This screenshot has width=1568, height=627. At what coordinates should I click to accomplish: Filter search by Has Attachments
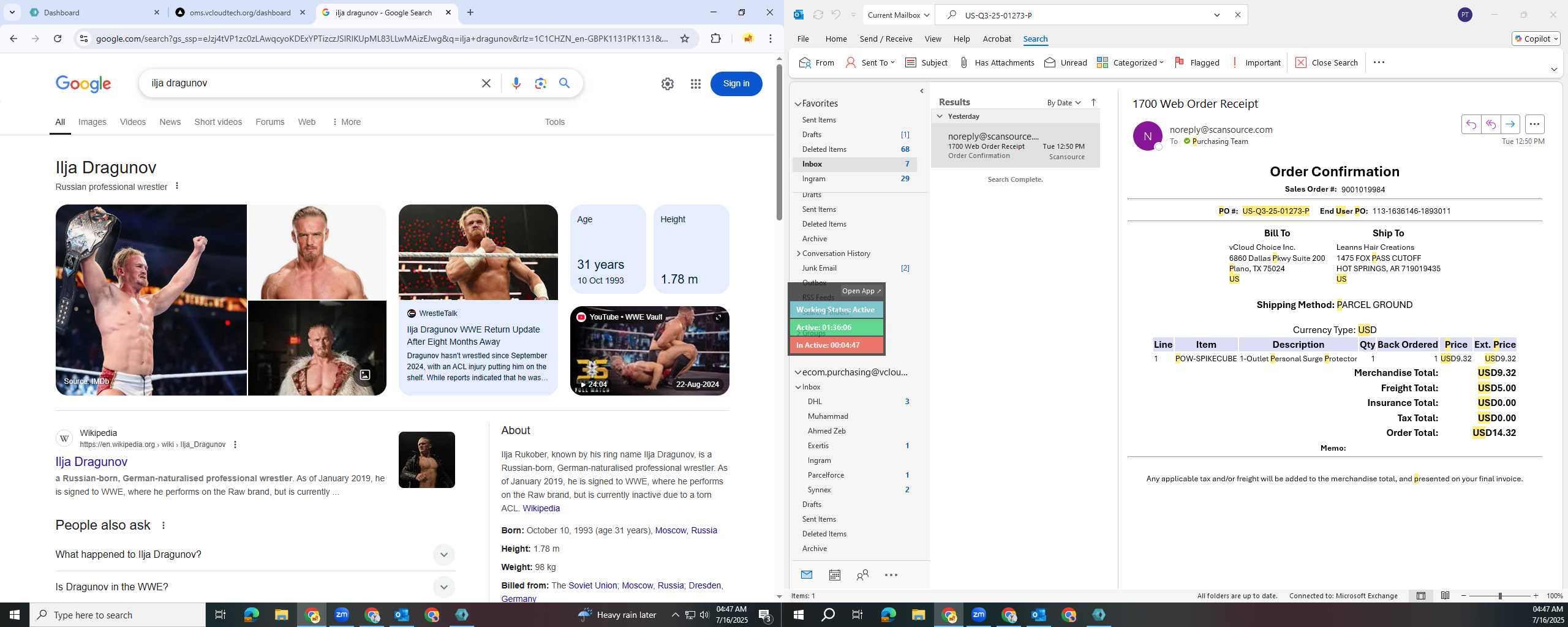pos(996,62)
